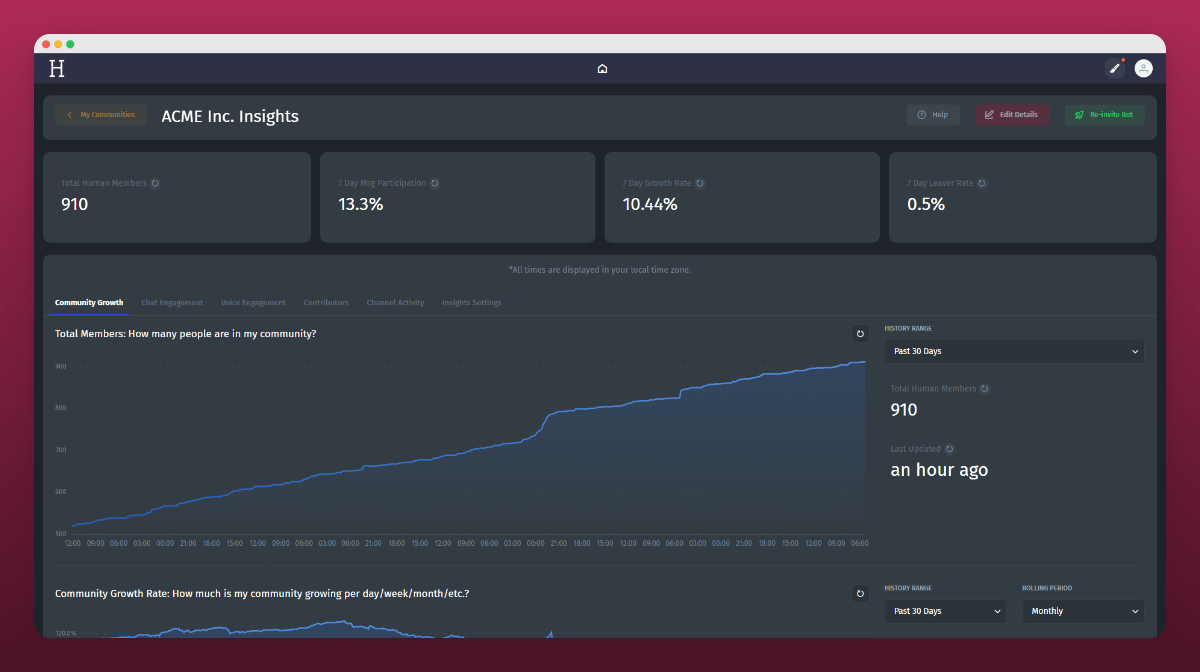Open the Monthly rolling period dropdown
The width and height of the screenshot is (1200, 672).
1082,611
